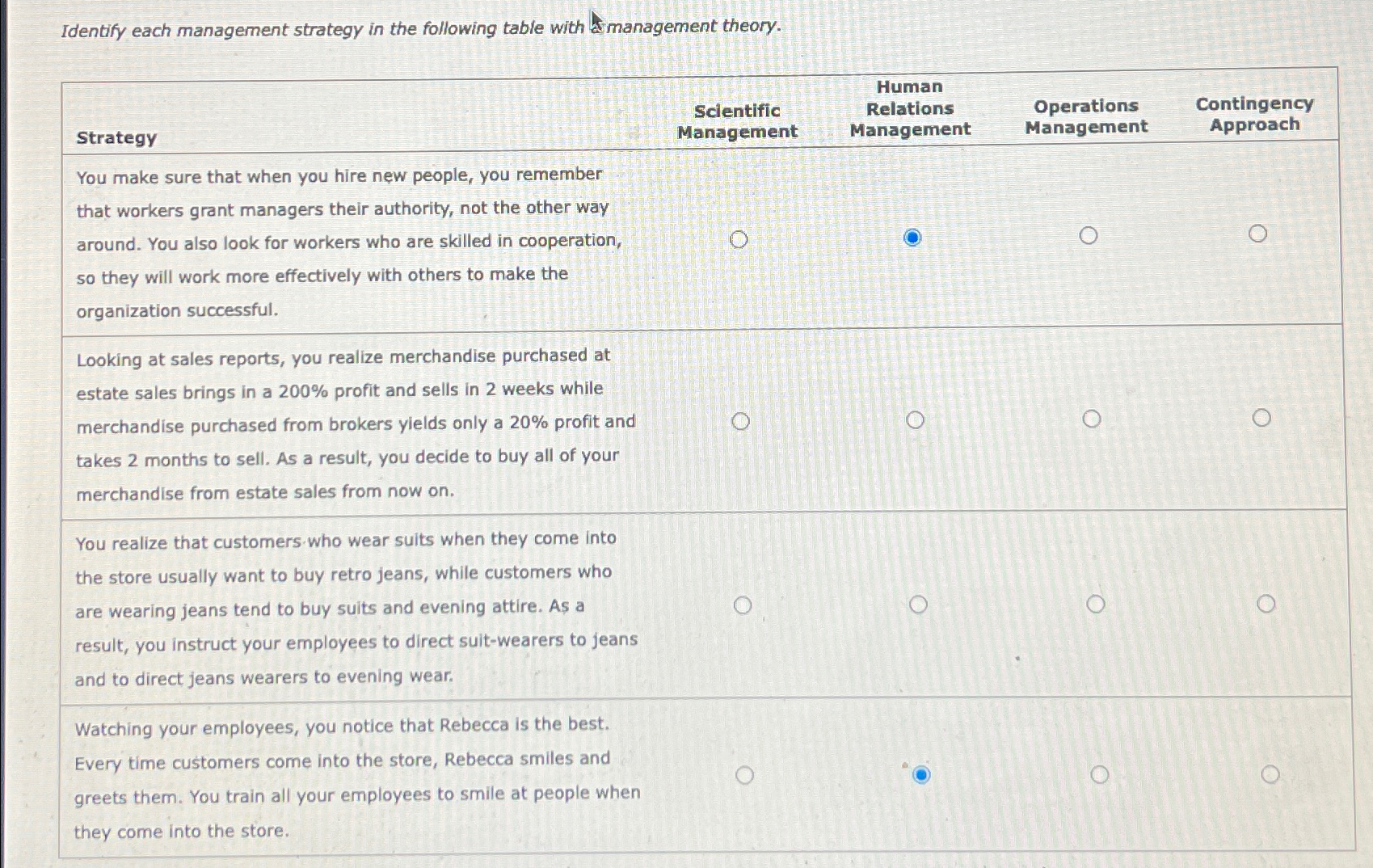
Task: Select Scientific Management for the estate sales strategy
Action: 742,420
